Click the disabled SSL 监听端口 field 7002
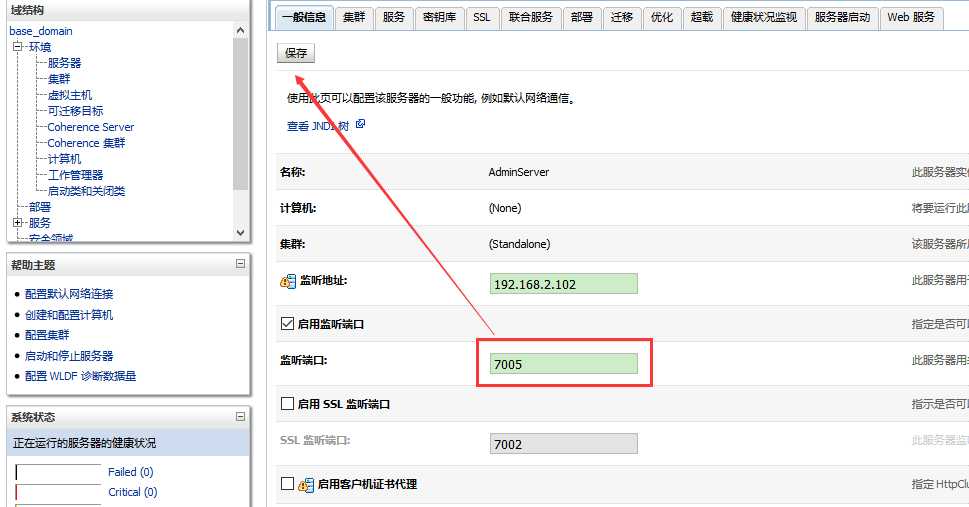 (x=564, y=444)
